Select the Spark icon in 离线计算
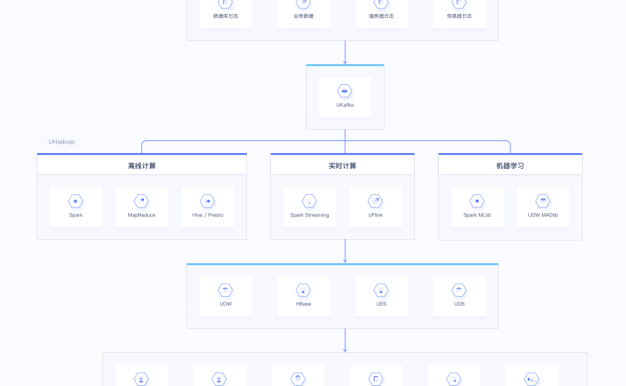The image size is (626, 386). (75, 201)
